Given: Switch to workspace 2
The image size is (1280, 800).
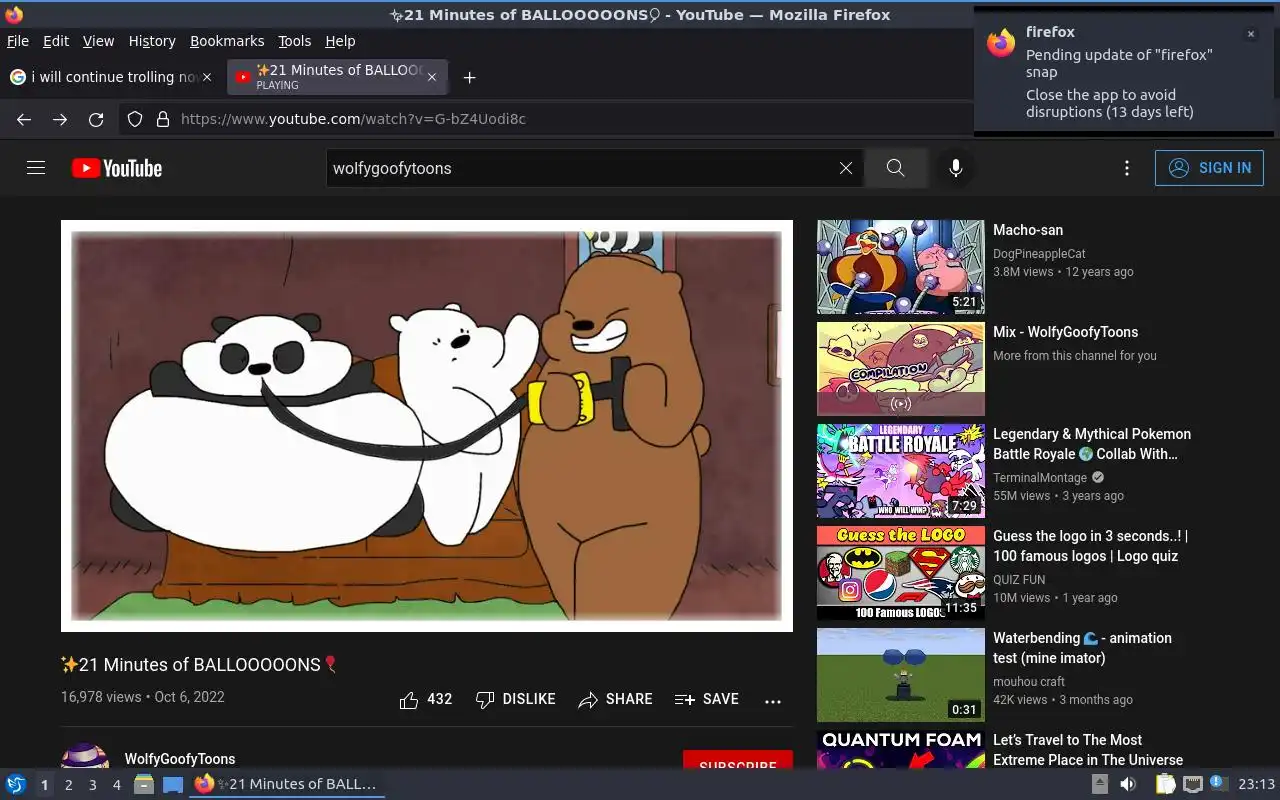Looking at the screenshot, I should (68, 785).
